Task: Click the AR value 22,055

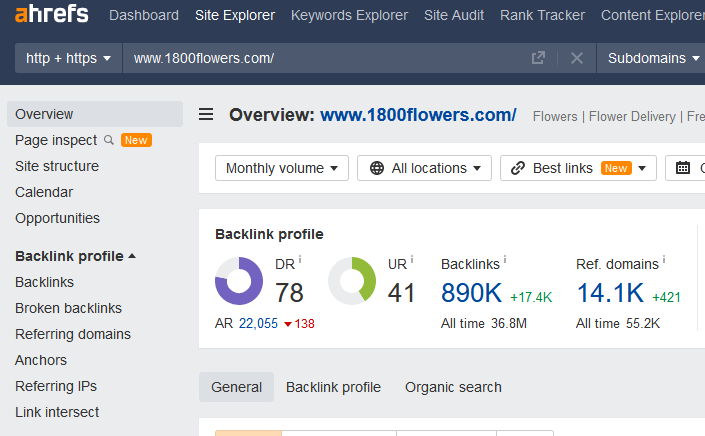Action: [x=258, y=324]
